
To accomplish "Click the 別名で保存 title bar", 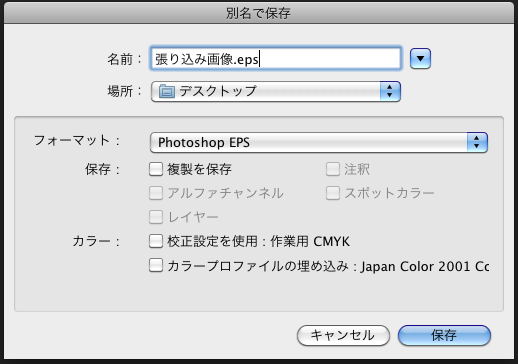I will [x=259, y=13].
